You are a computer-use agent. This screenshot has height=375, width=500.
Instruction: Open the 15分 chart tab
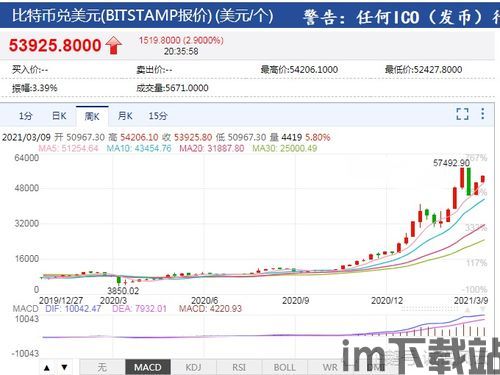158,116
